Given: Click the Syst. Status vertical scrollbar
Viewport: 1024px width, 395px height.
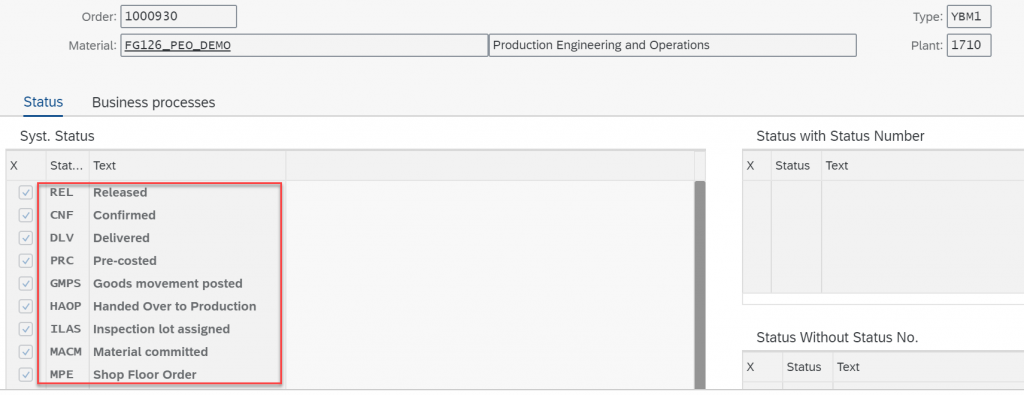Looking at the screenshot, I should [x=699, y=285].
